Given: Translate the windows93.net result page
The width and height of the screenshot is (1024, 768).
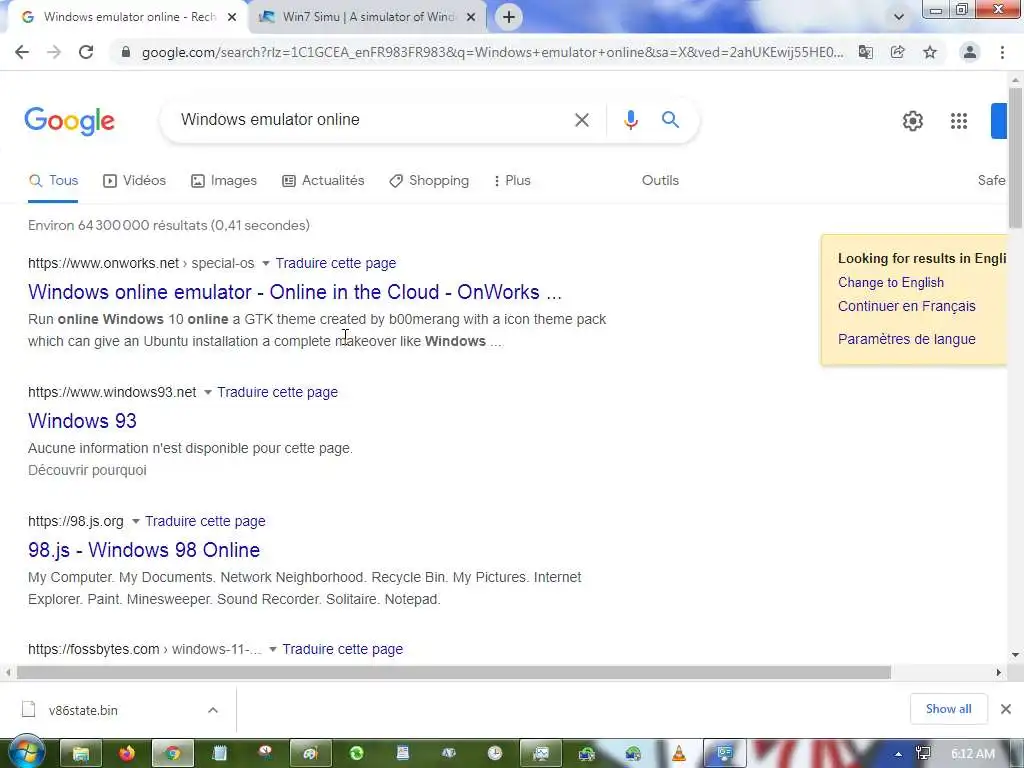Looking at the screenshot, I should tap(278, 392).
